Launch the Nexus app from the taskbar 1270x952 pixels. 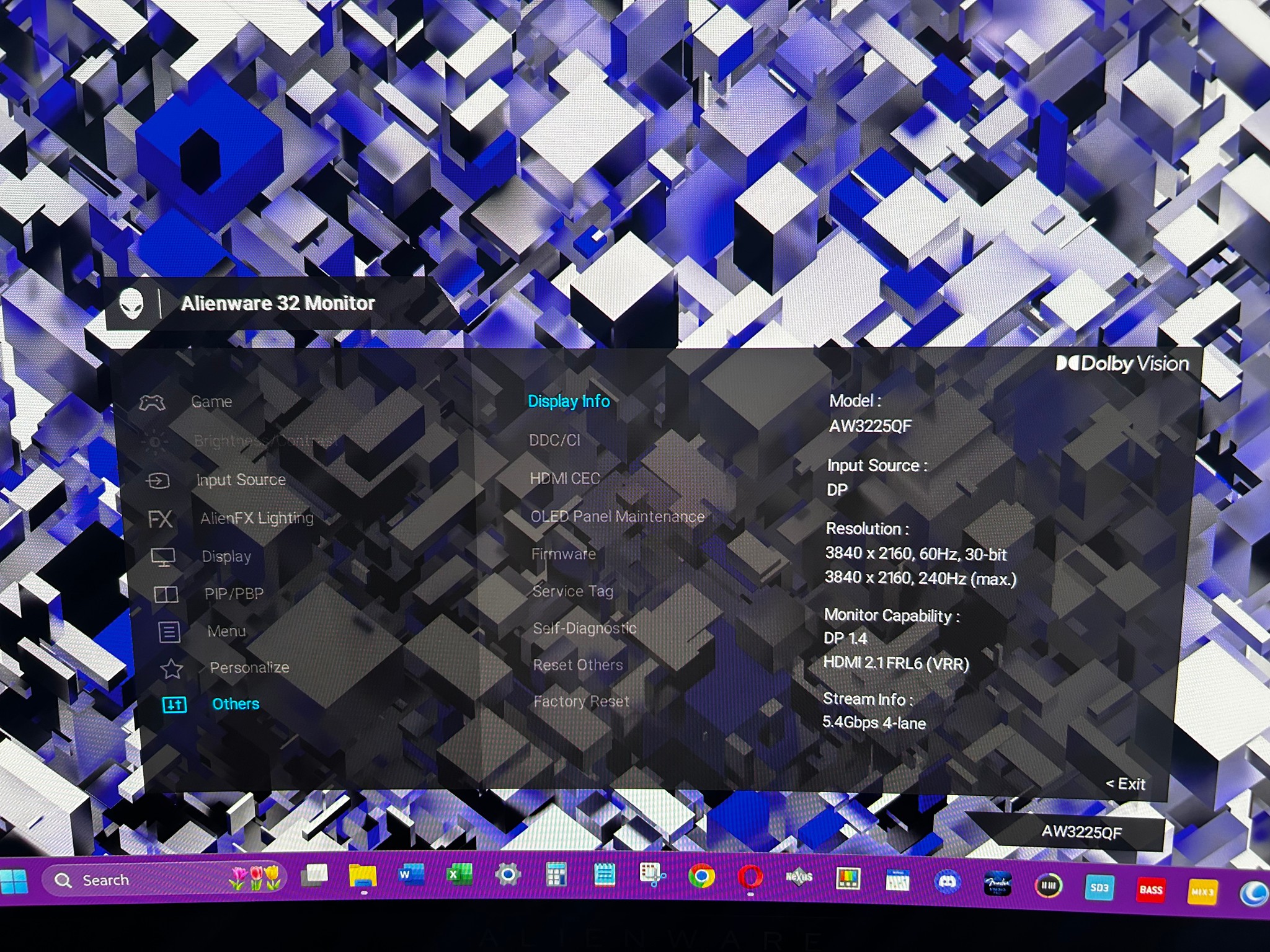(x=799, y=878)
